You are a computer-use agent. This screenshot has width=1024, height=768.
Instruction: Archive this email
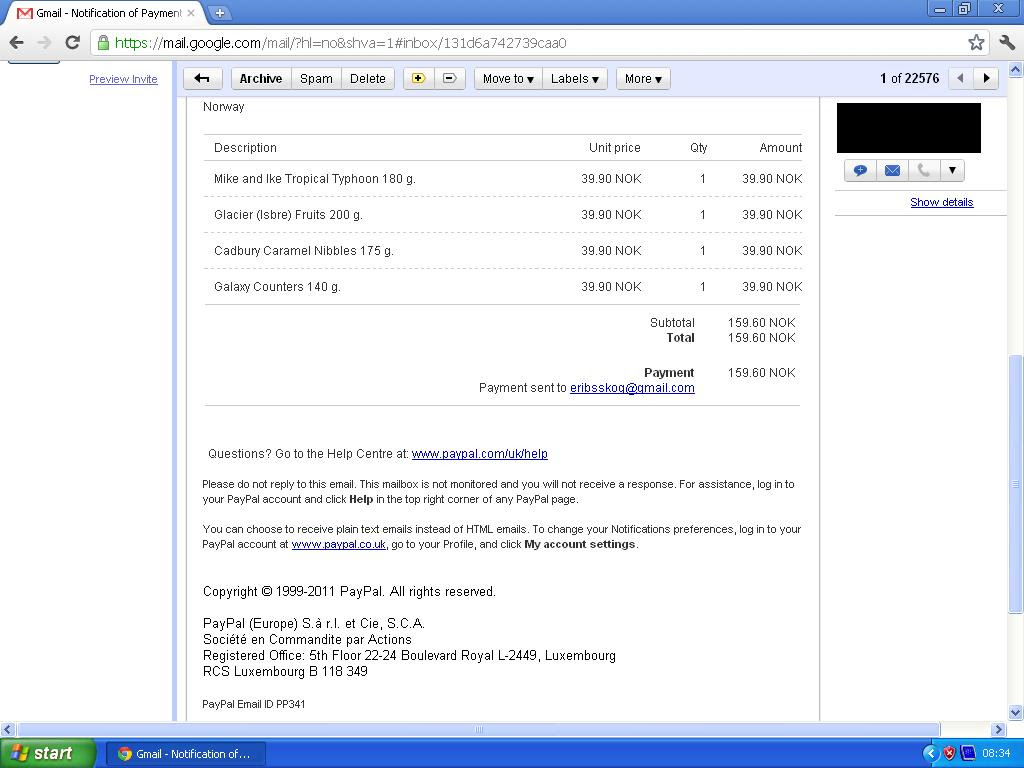[261, 78]
